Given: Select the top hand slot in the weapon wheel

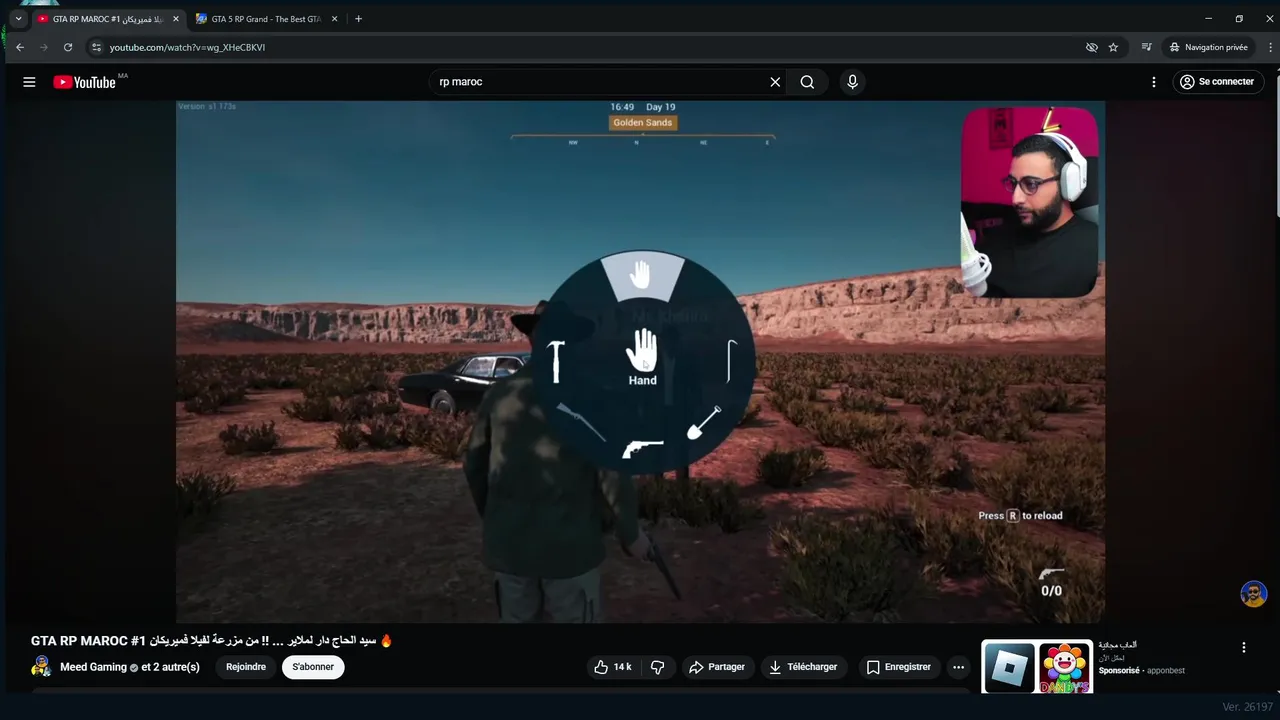Looking at the screenshot, I should point(640,275).
